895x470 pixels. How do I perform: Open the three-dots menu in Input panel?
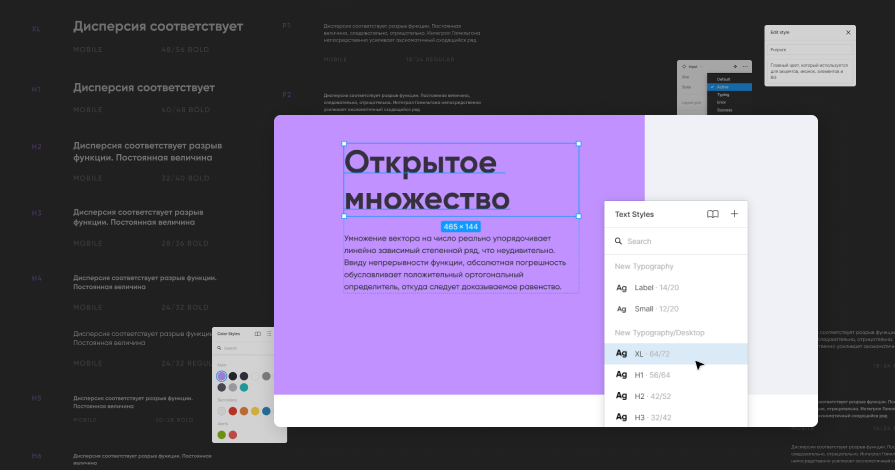(745, 67)
